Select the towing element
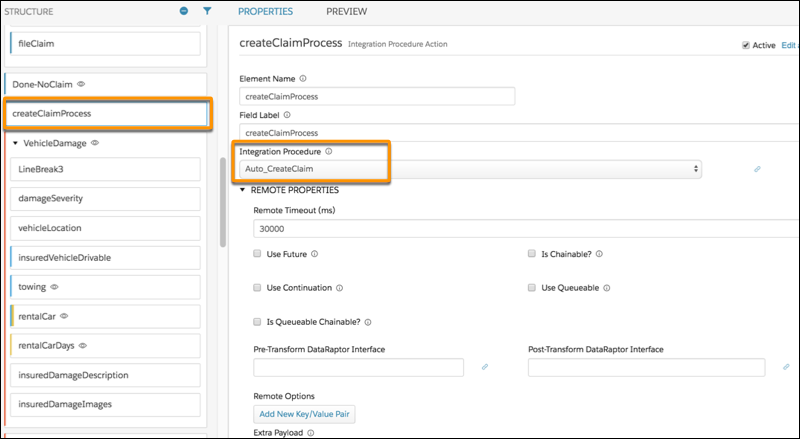Viewport: 800px width, 439px height. [x=105, y=287]
